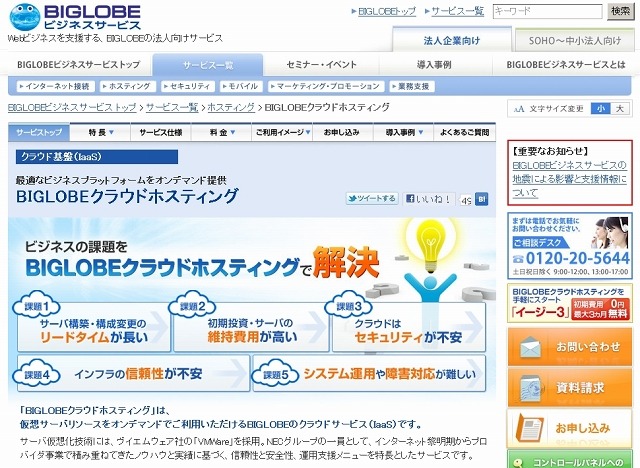Click the envelope icon on お問い合わせ banner
This screenshot has width=640, height=468.
coord(531,348)
